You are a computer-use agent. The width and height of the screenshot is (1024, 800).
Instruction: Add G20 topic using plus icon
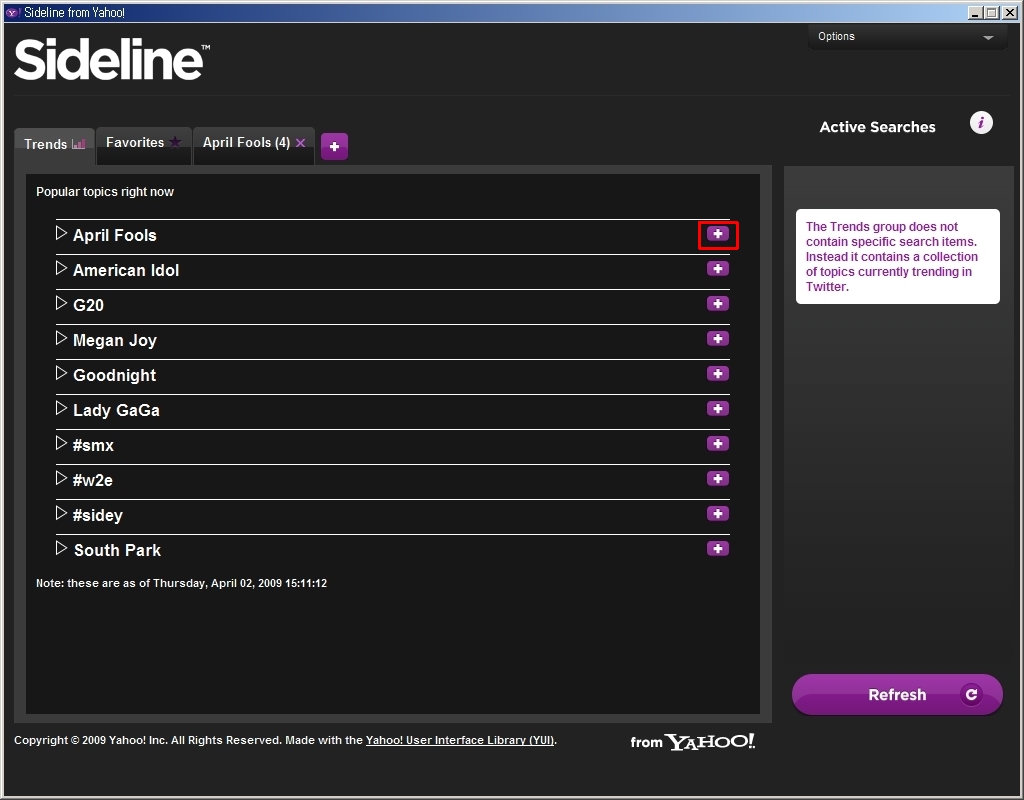coord(718,304)
